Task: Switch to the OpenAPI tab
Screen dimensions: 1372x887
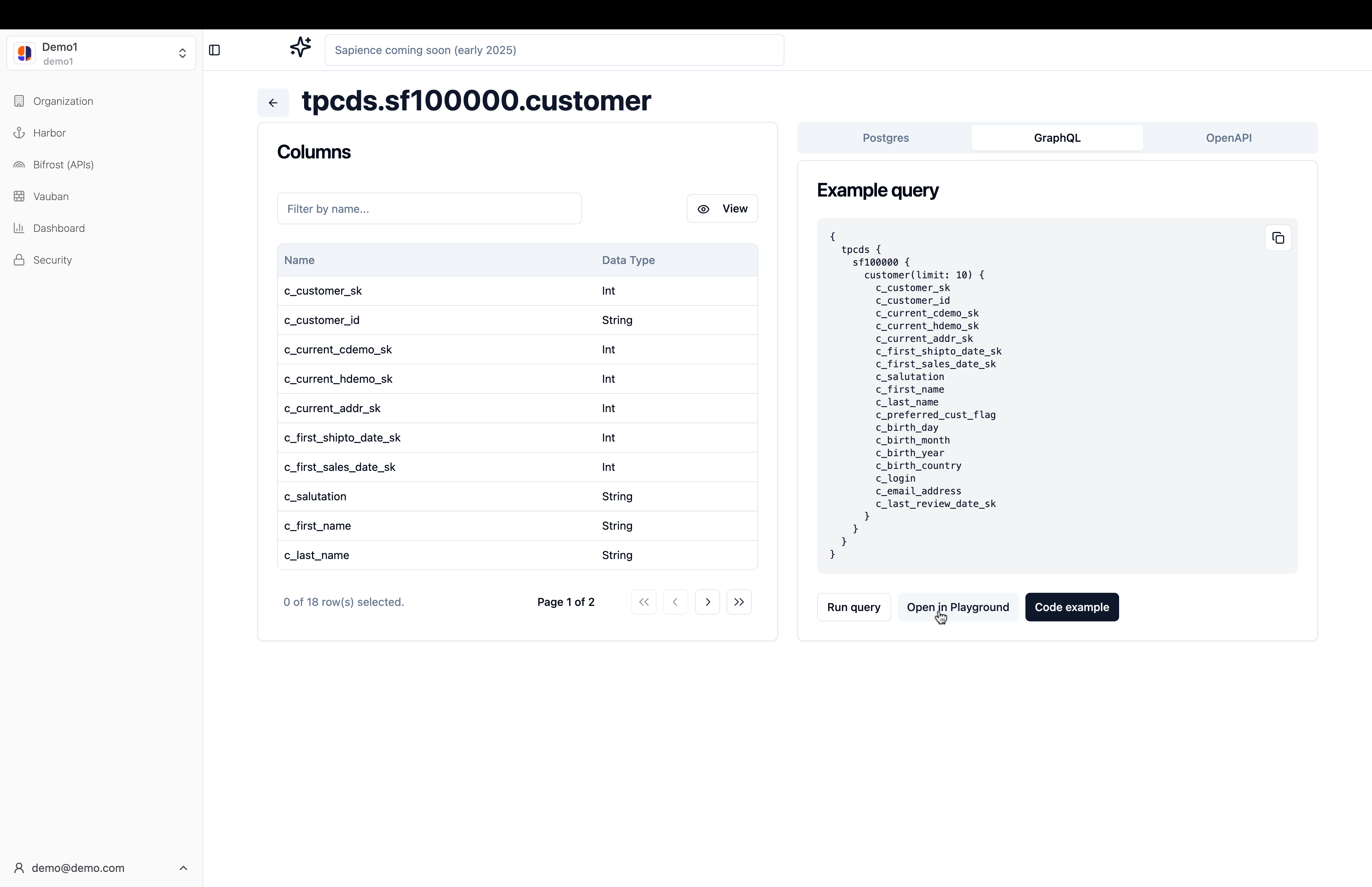Action: tap(1229, 138)
